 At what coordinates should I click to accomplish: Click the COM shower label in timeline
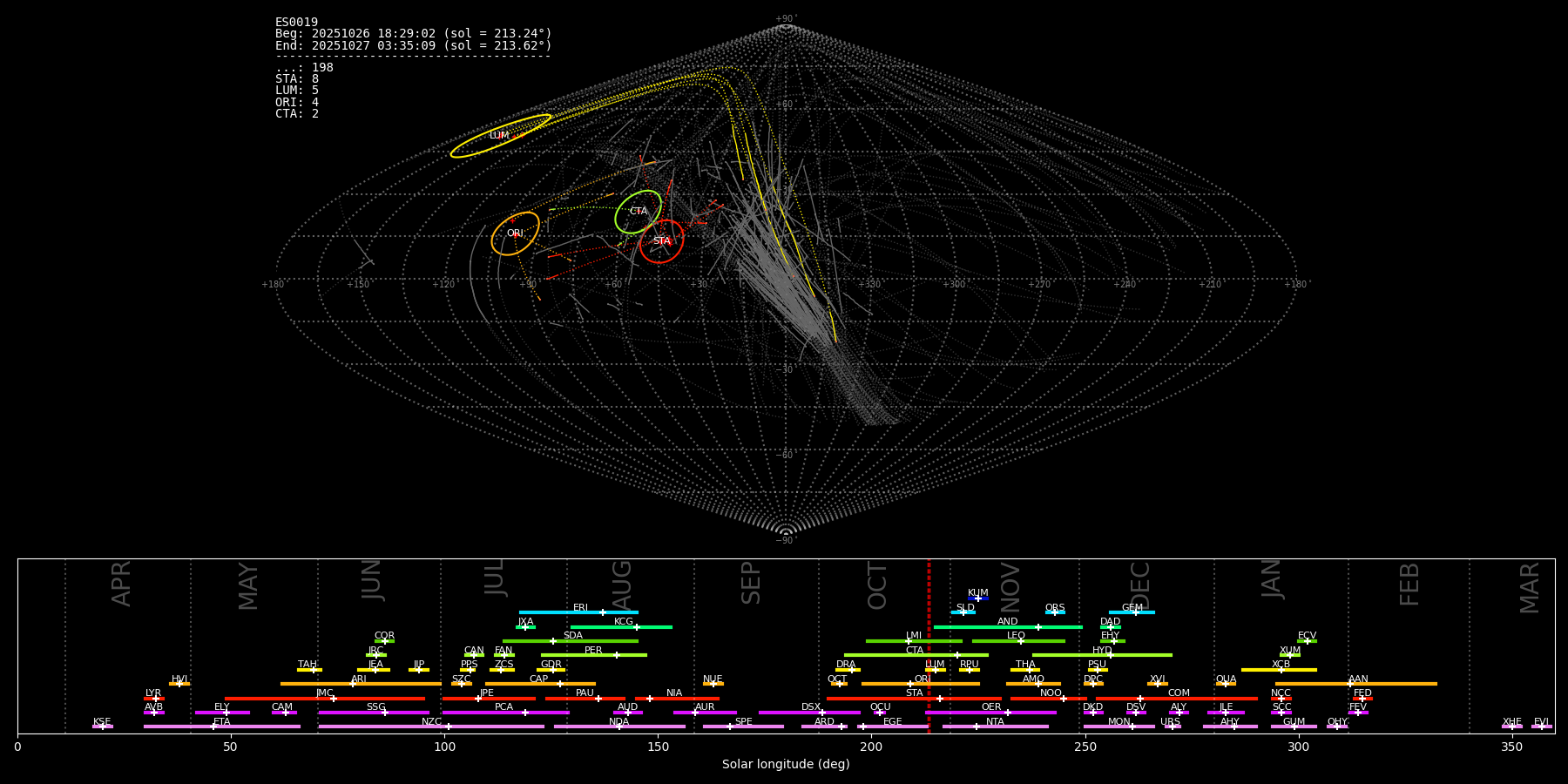point(1179,693)
